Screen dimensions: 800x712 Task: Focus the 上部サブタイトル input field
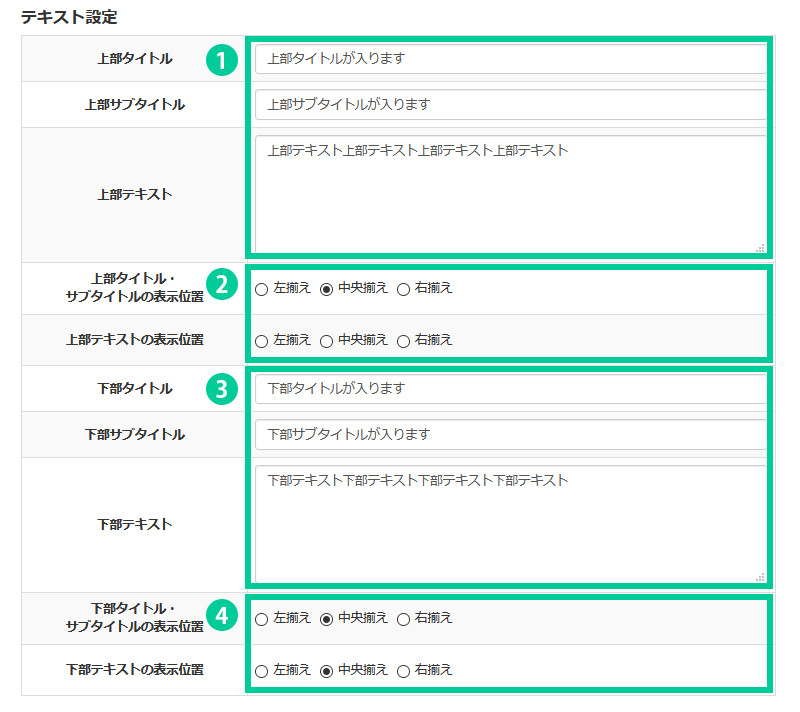(510, 105)
